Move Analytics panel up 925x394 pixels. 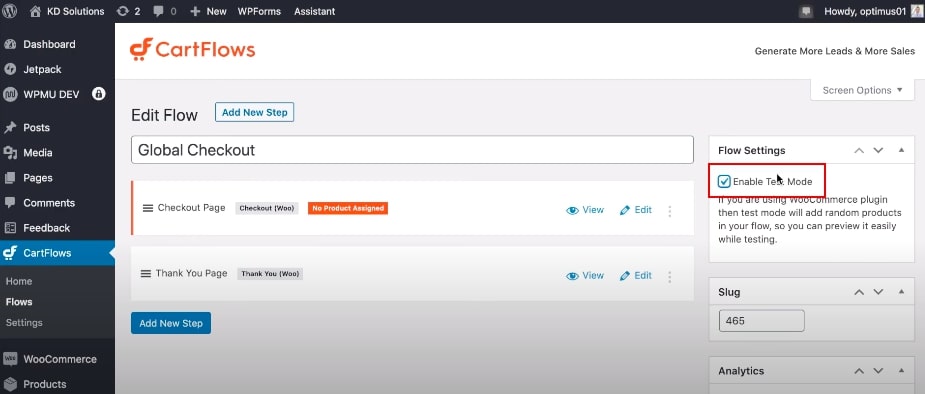(859, 371)
